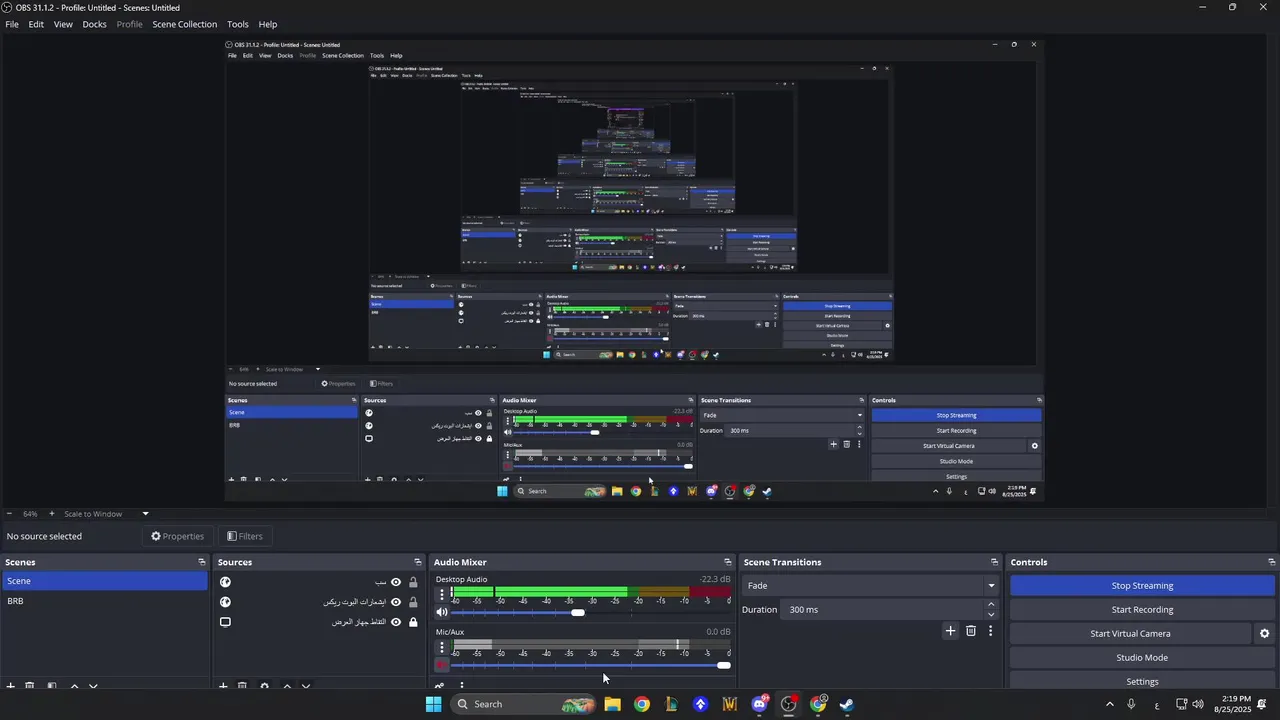The image size is (1280, 720).
Task: Open Discord from the taskbar
Action: coord(759,704)
